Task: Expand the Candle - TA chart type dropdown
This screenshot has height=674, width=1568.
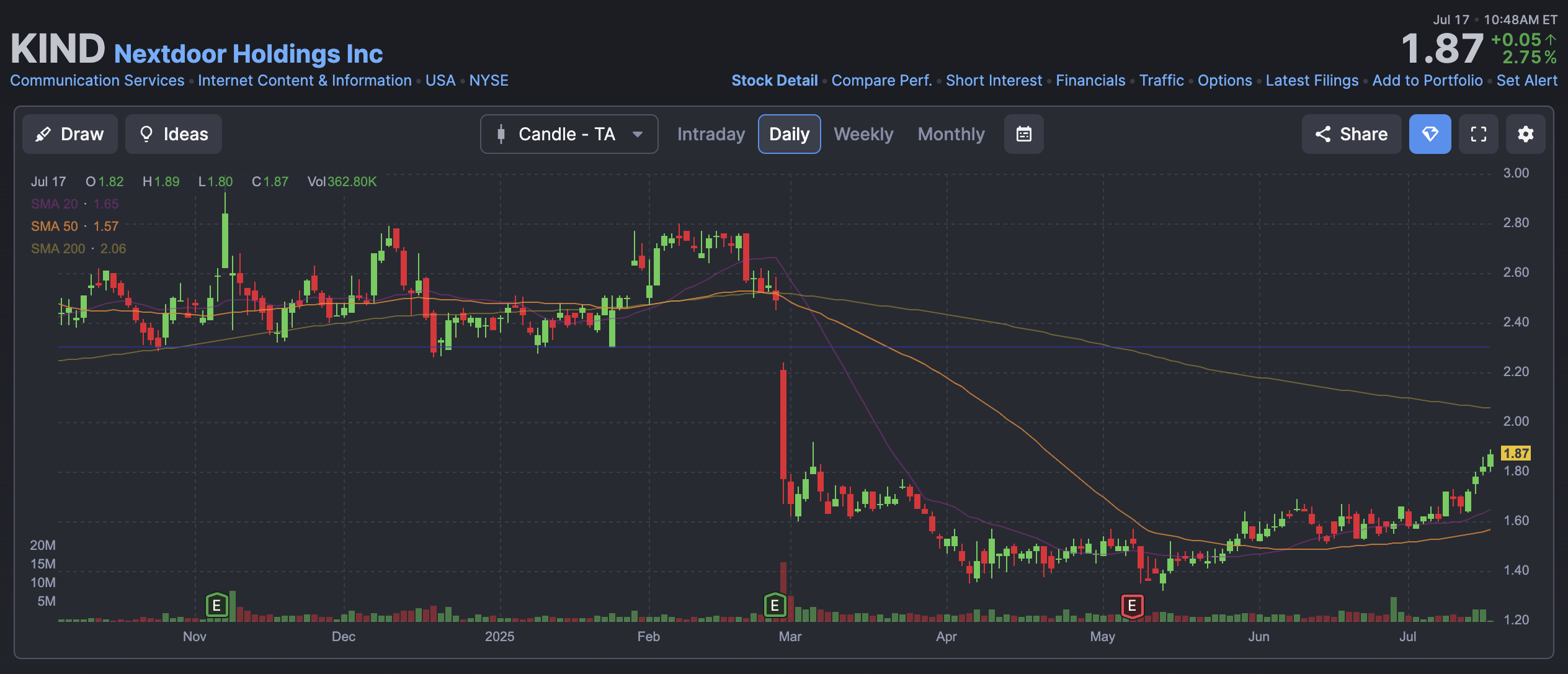Action: click(569, 134)
